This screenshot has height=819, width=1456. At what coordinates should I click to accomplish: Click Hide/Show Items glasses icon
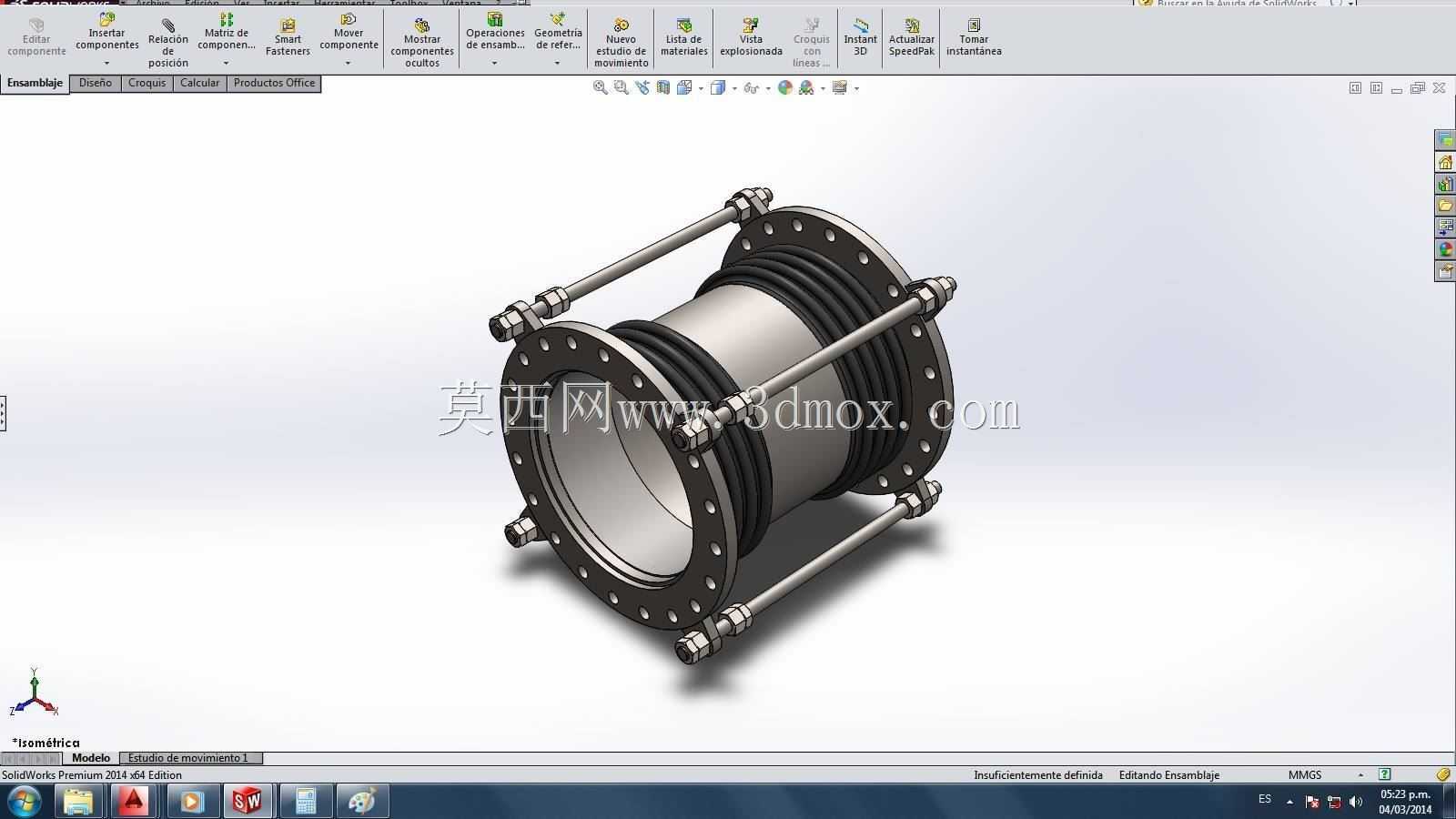click(x=751, y=88)
